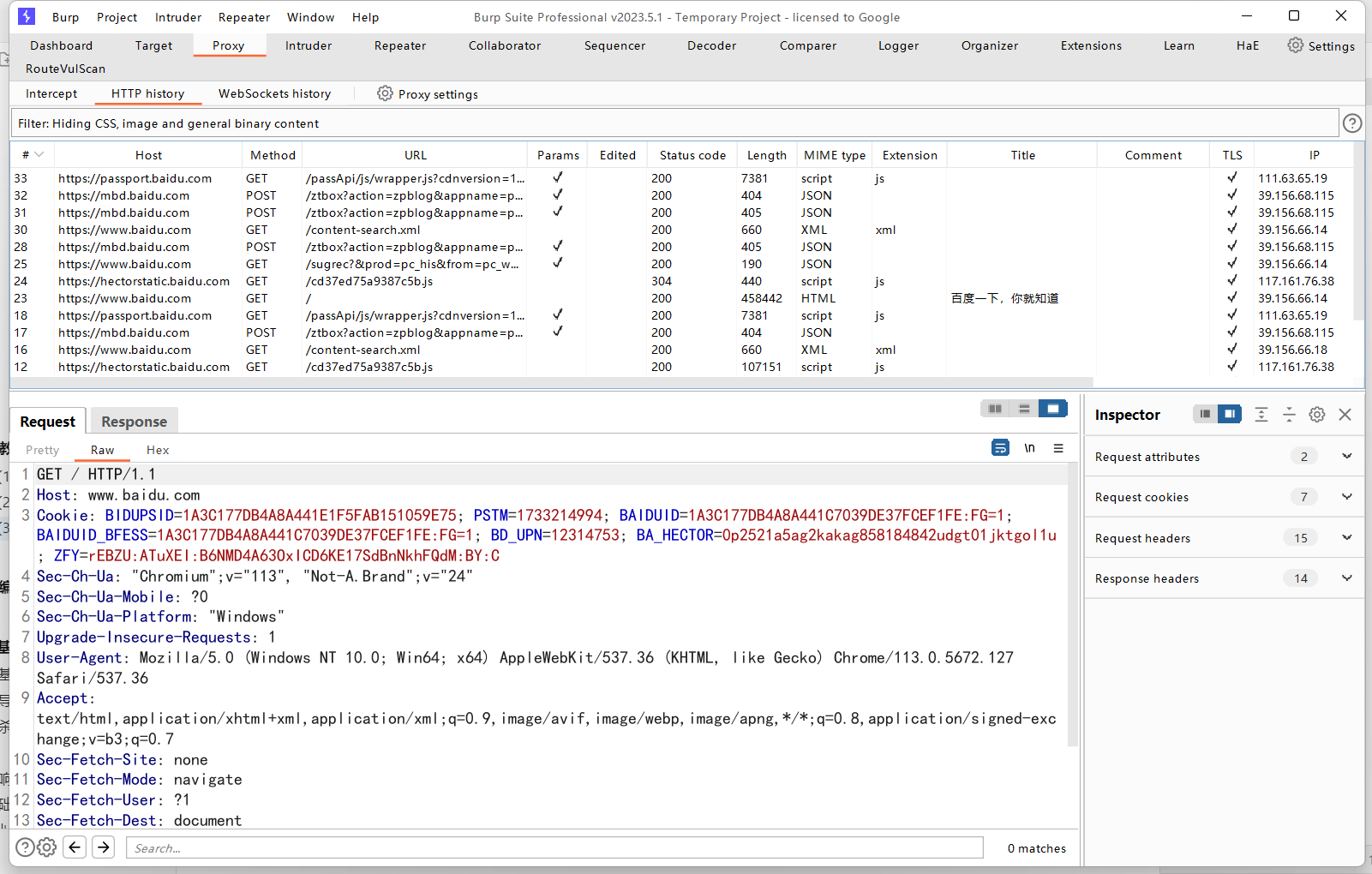Sort by the IP column header
The image size is (1372, 874).
(x=1315, y=155)
